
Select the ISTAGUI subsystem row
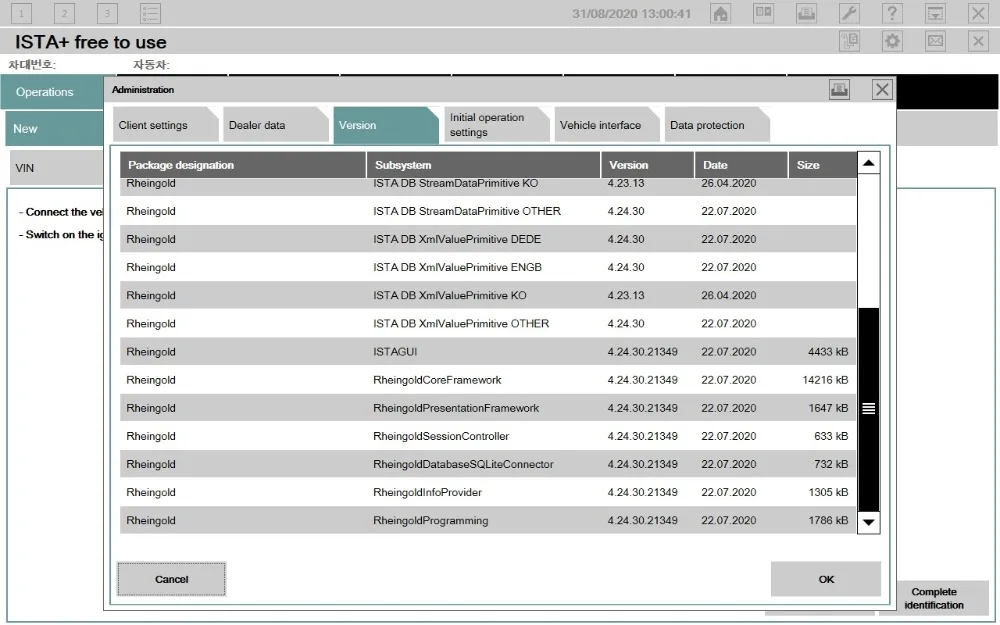click(x=488, y=351)
